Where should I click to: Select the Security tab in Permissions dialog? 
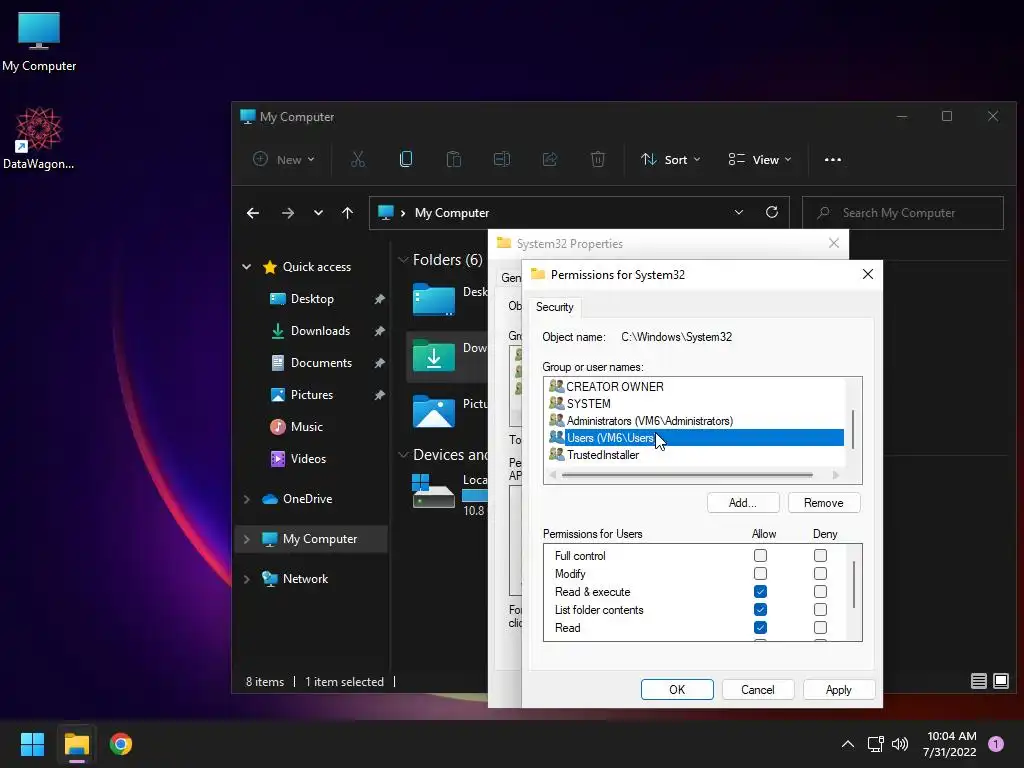pos(554,307)
